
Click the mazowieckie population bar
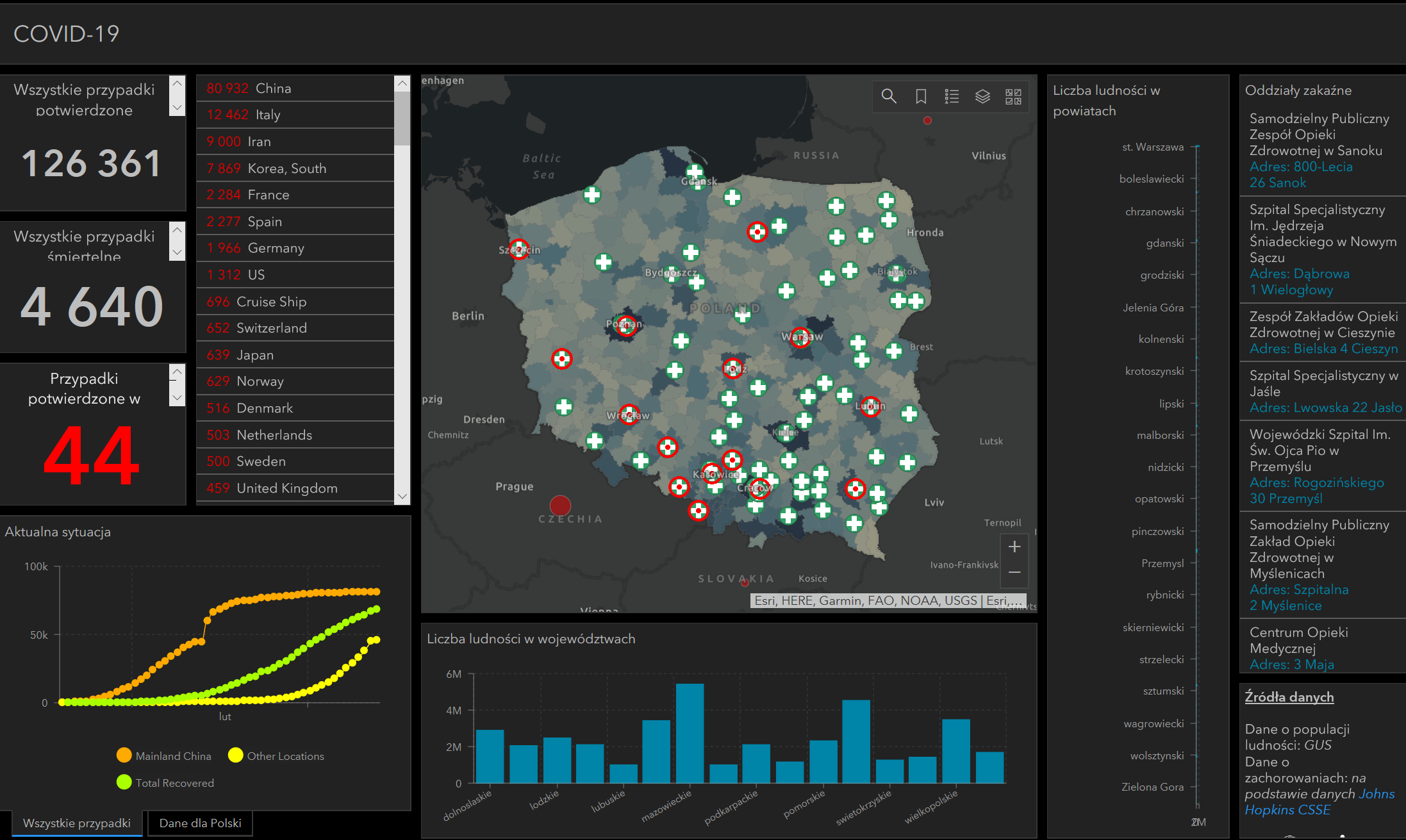690,733
